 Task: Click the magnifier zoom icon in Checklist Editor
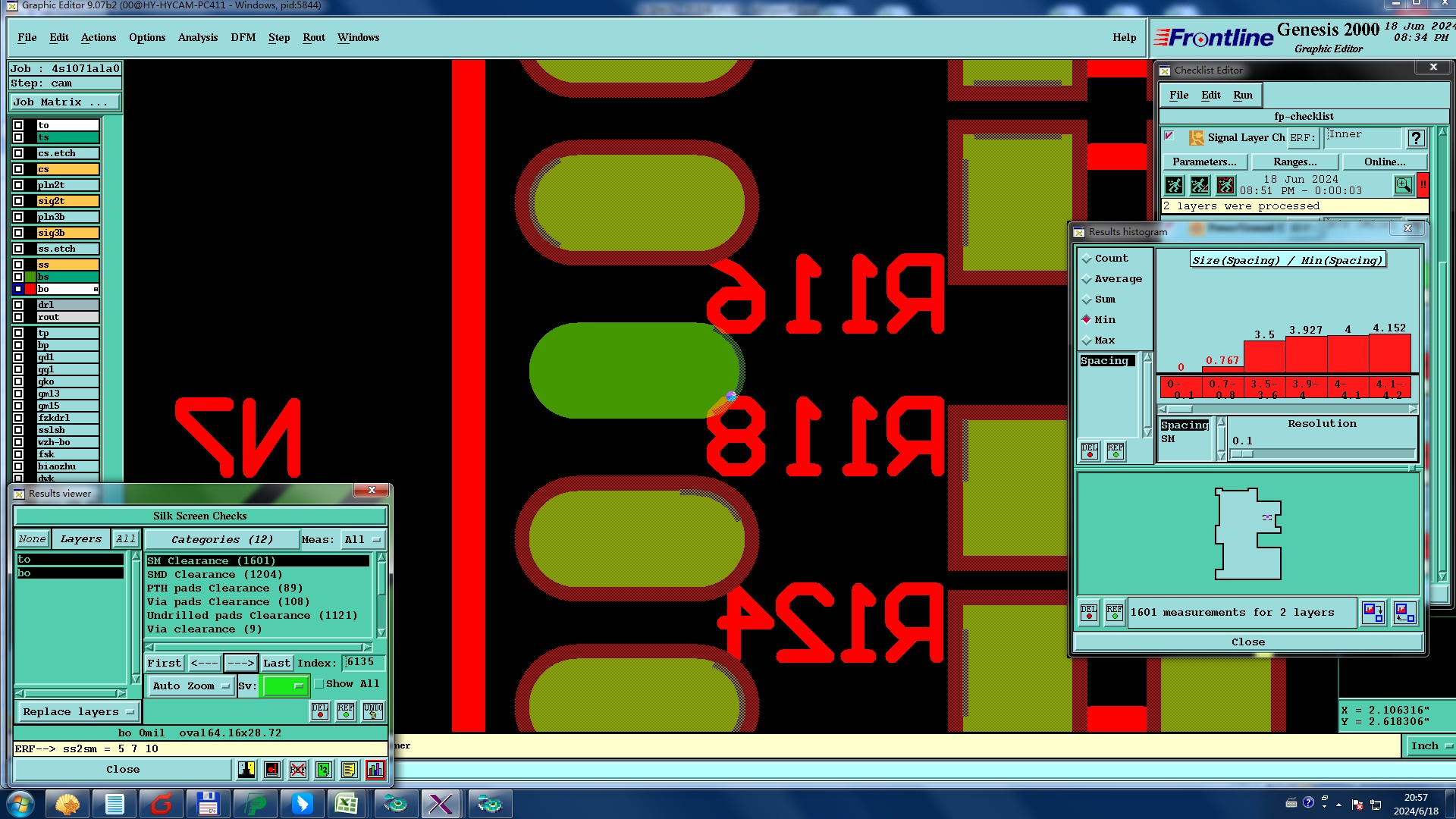click(x=1403, y=185)
